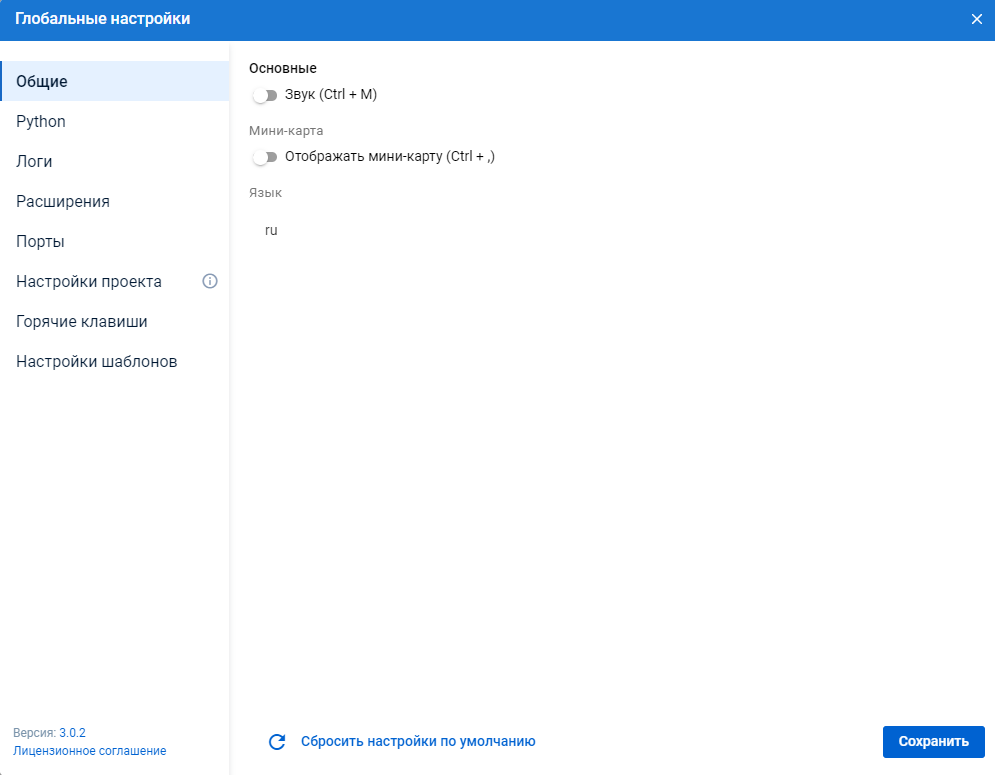Open Настройки шаблонов section
The height and width of the screenshot is (775, 995).
[115, 361]
